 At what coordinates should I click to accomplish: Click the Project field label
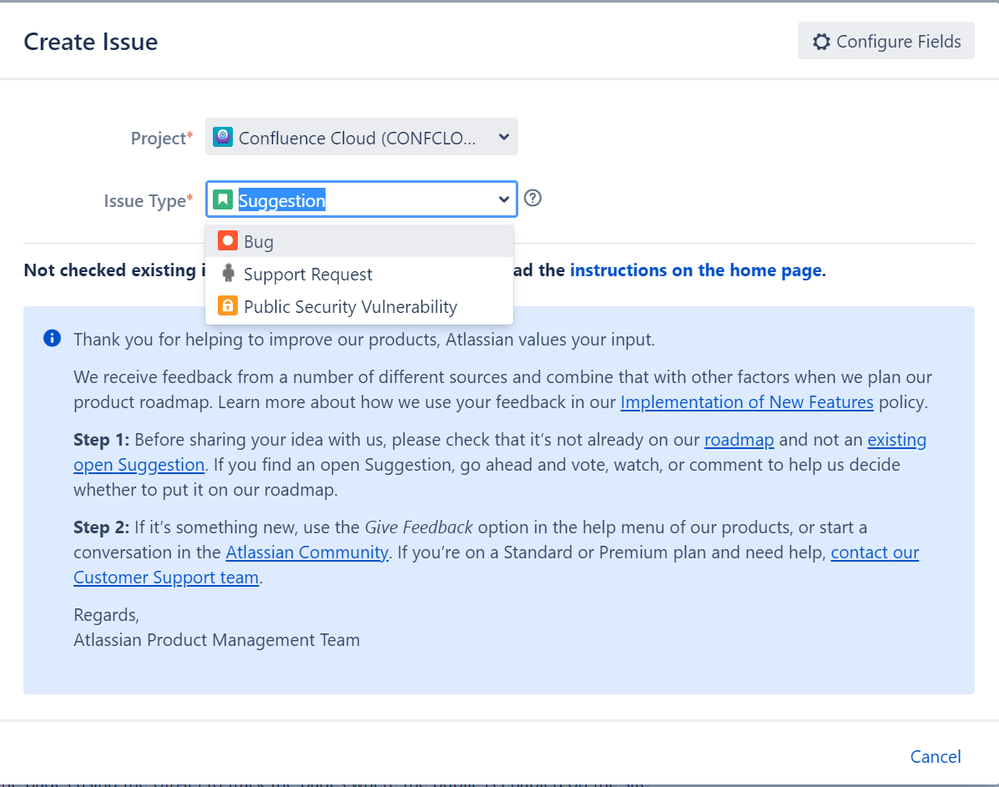[x=161, y=138]
